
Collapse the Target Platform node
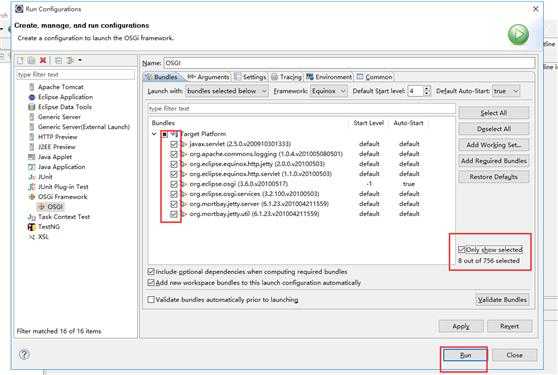point(154,134)
